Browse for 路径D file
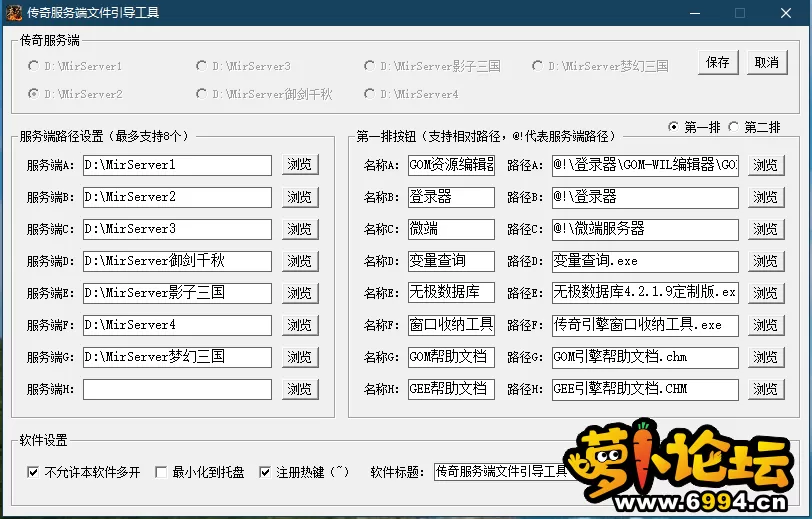 pos(766,262)
